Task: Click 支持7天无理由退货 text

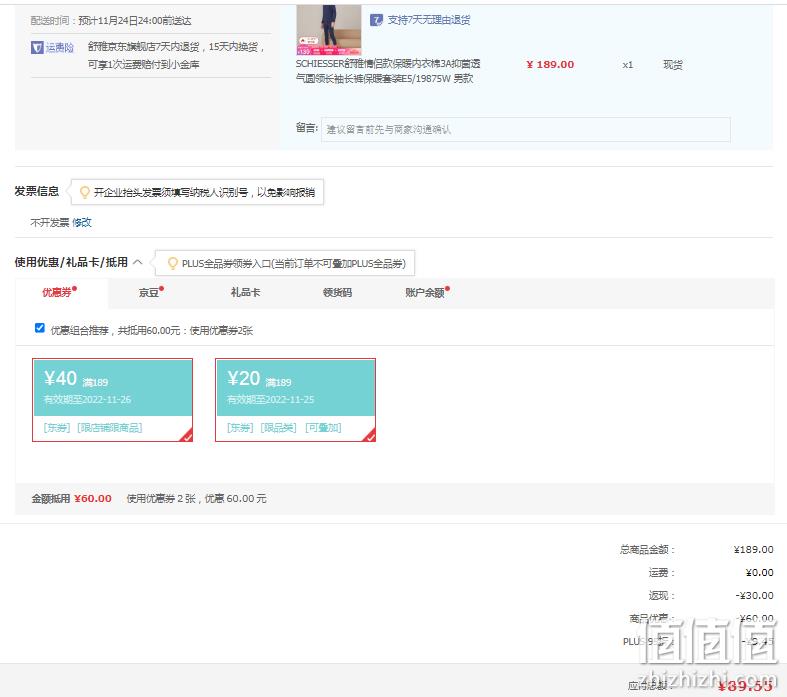Action: tap(429, 20)
